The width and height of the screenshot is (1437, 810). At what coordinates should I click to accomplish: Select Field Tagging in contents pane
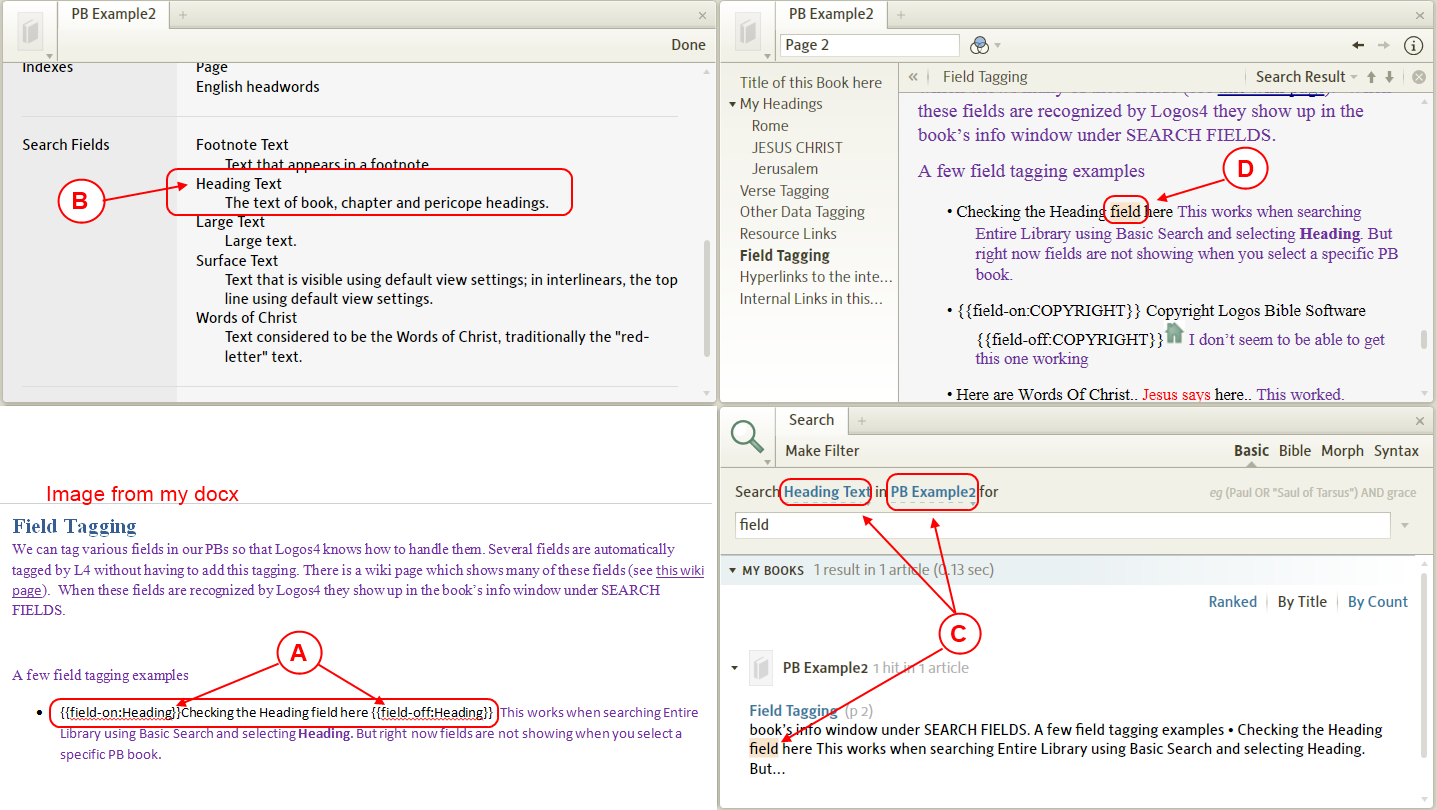click(784, 256)
